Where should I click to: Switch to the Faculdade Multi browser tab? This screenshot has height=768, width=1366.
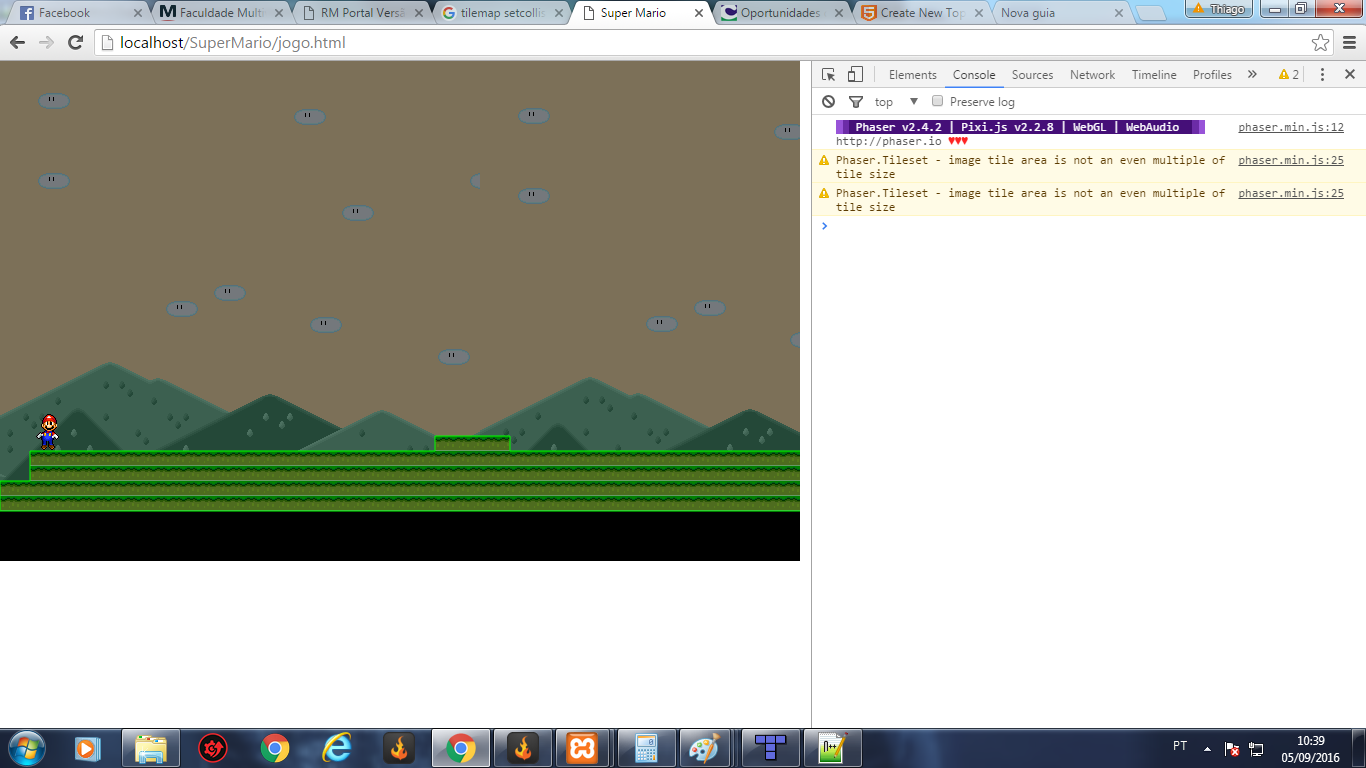point(222,13)
